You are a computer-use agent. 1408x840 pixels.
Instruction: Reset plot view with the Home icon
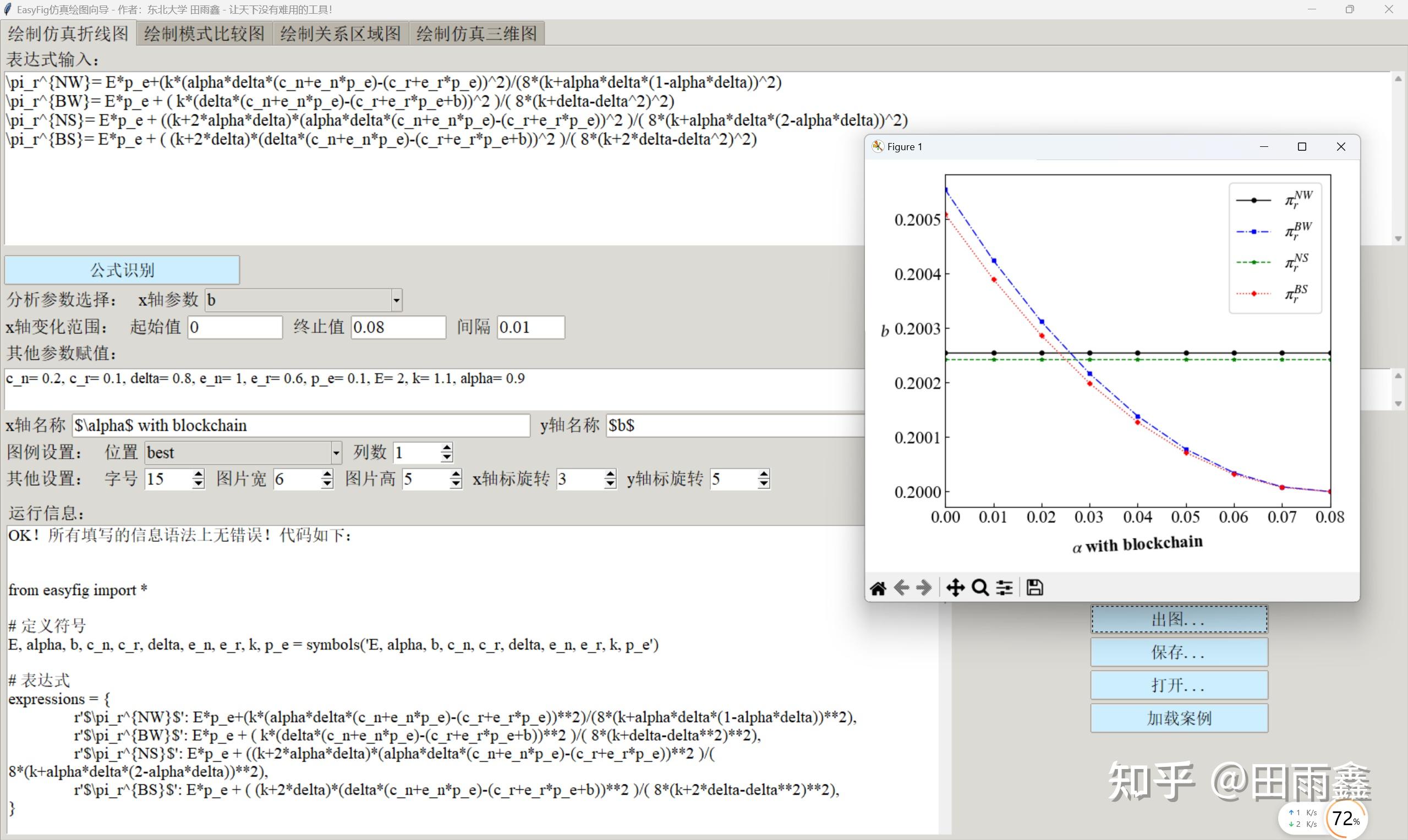pos(878,588)
